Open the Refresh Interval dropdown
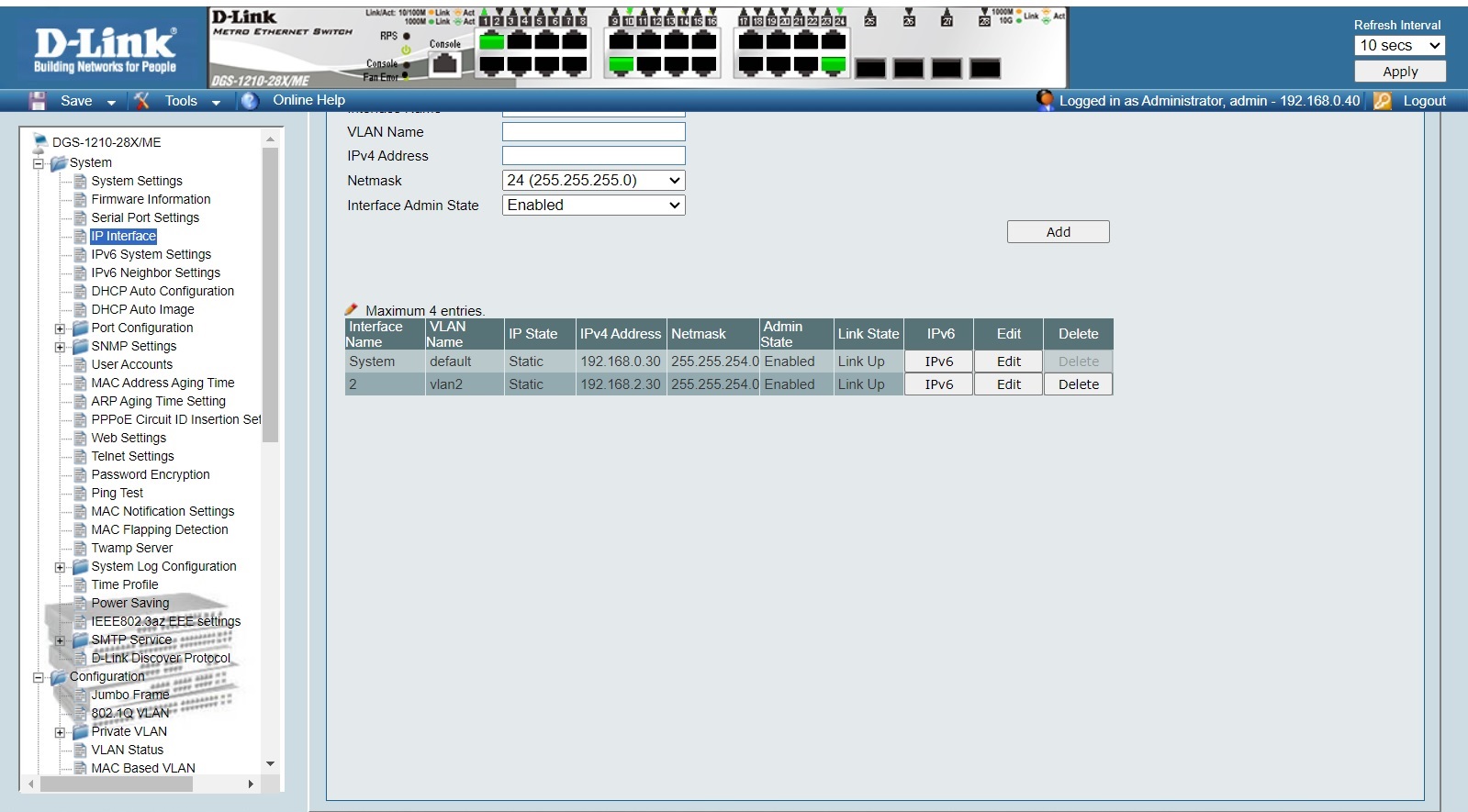 click(1399, 46)
